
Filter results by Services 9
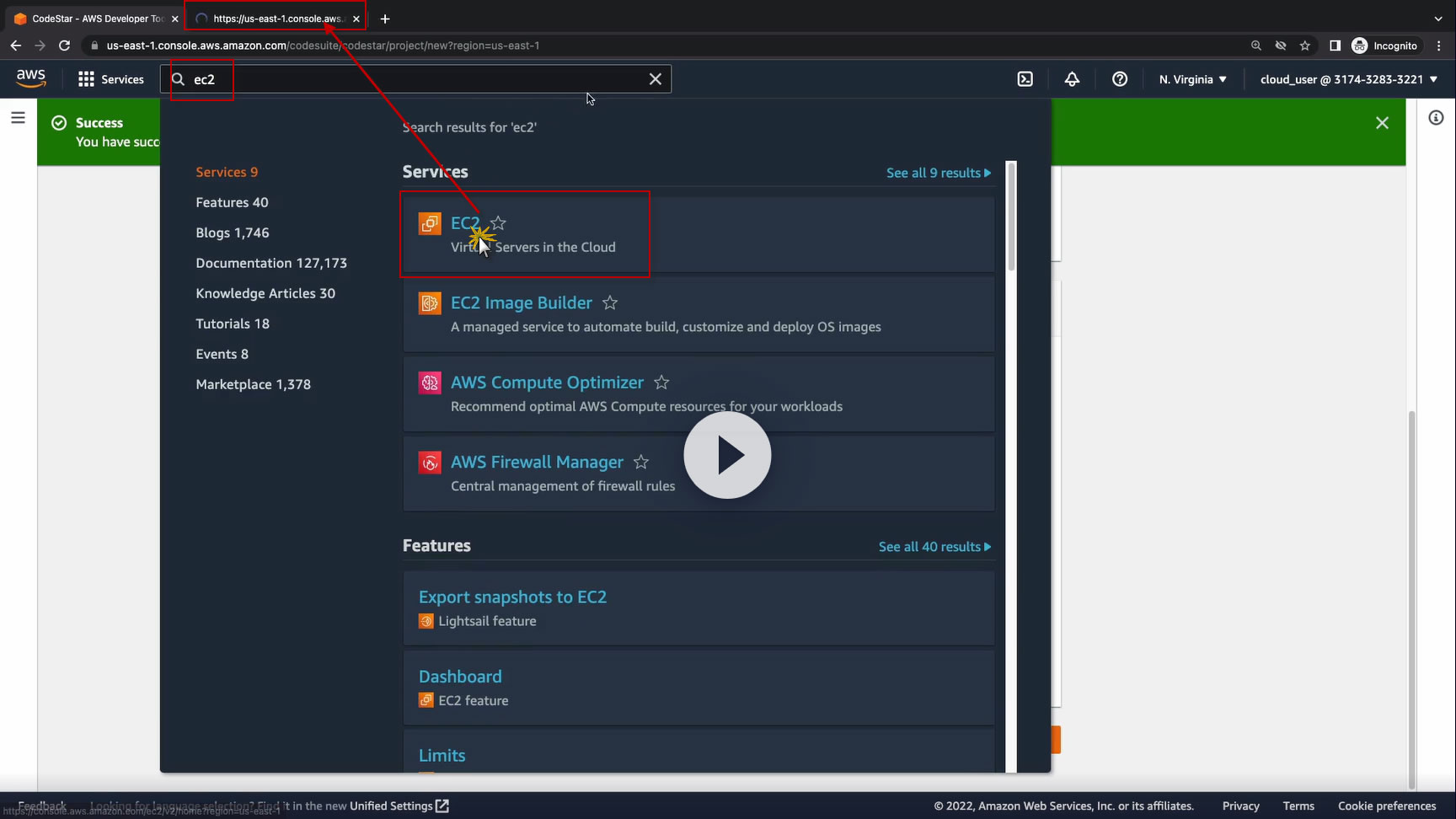pyautogui.click(x=227, y=172)
